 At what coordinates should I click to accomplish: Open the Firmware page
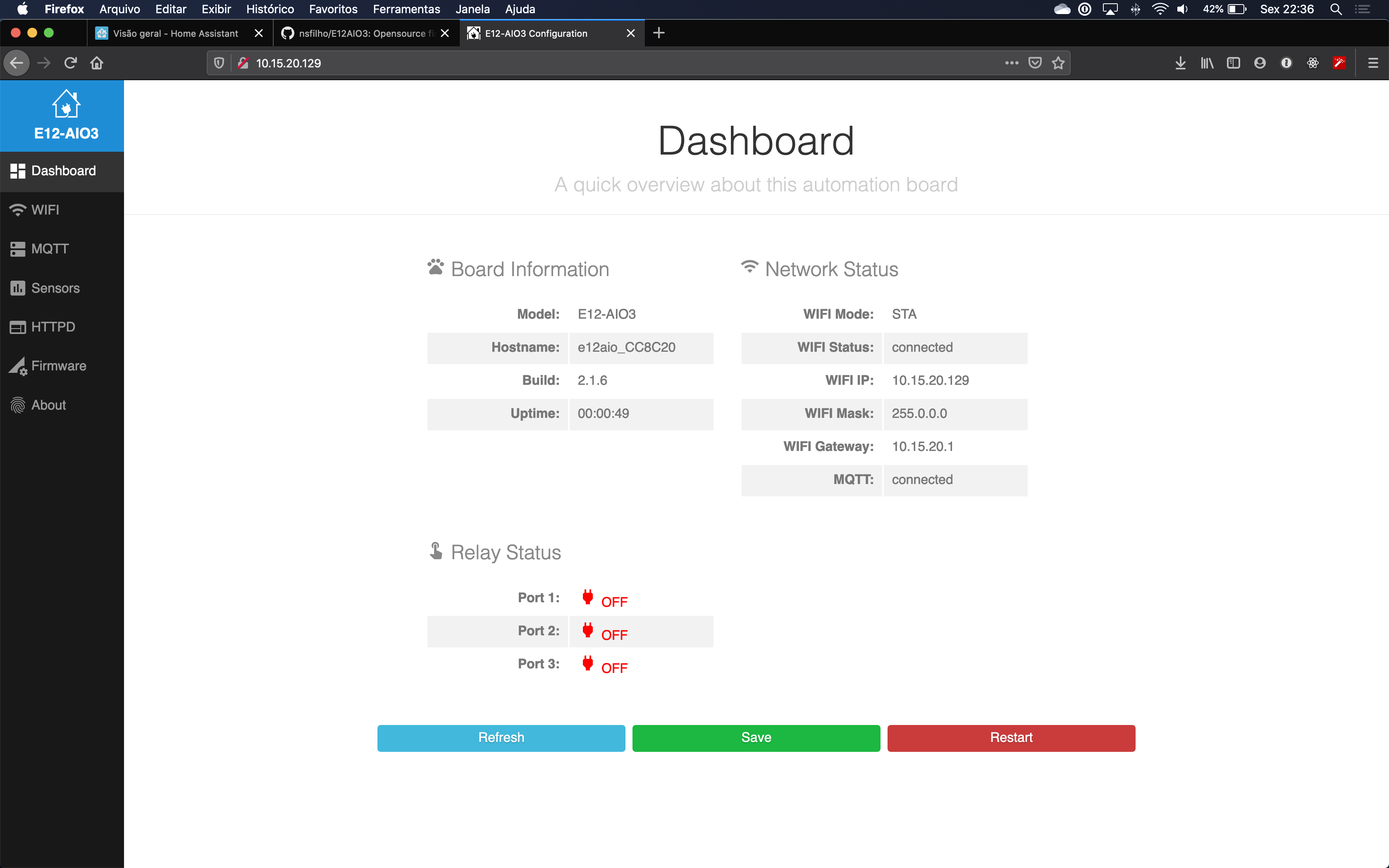58,366
